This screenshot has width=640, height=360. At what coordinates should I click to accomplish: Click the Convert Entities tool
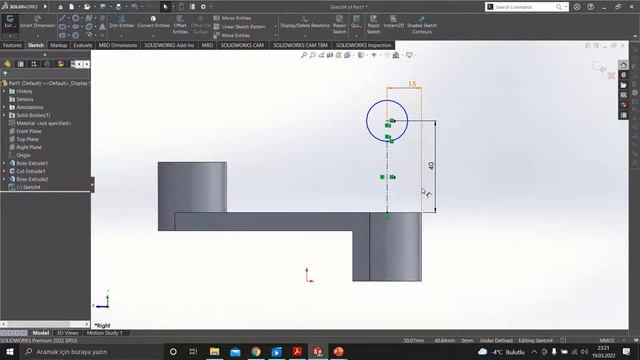coord(153,22)
